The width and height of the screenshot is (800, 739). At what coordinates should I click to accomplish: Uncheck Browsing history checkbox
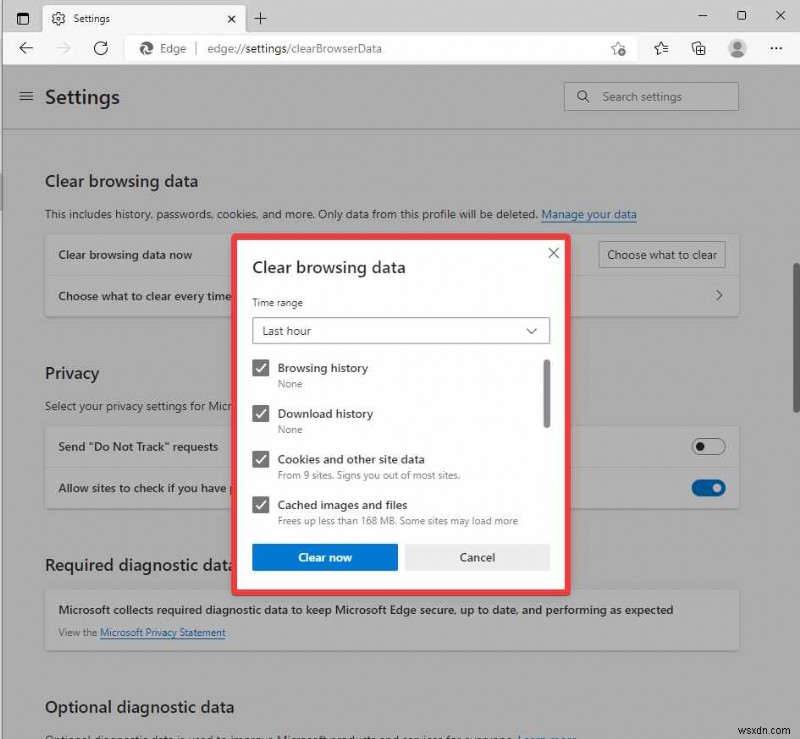[x=261, y=368]
